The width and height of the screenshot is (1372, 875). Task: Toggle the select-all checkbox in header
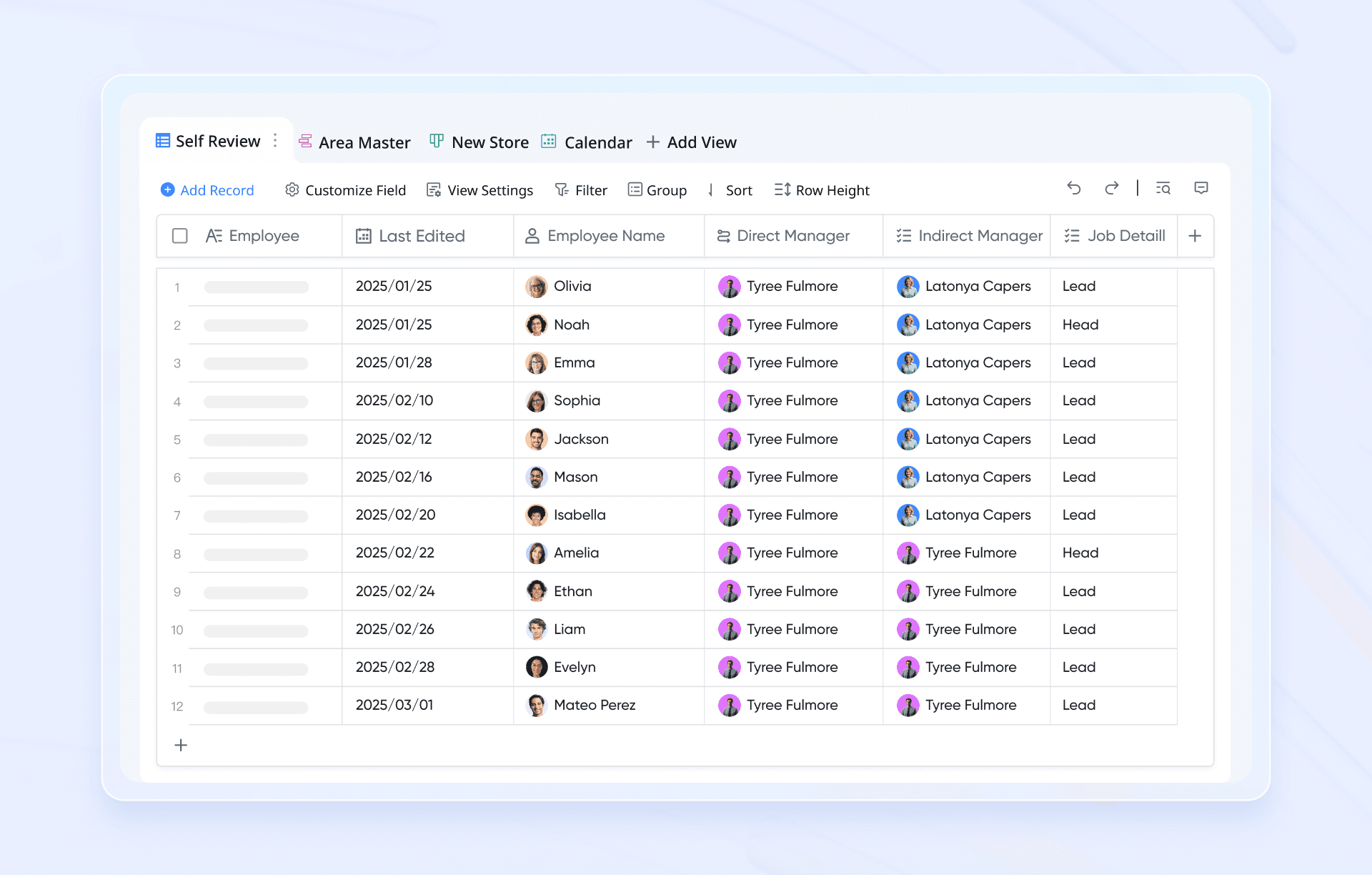(x=180, y=236)
